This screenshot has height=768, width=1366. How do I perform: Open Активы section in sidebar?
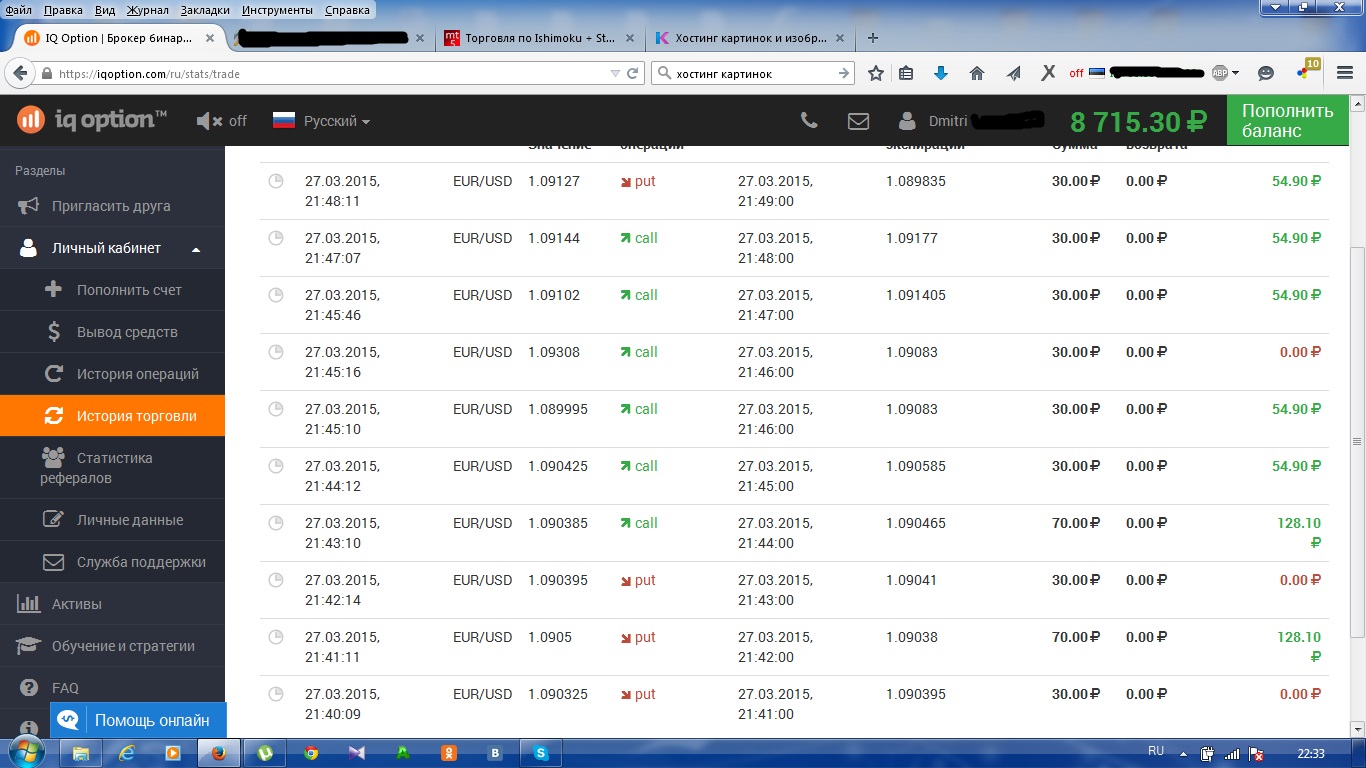(x=112, y=604)
